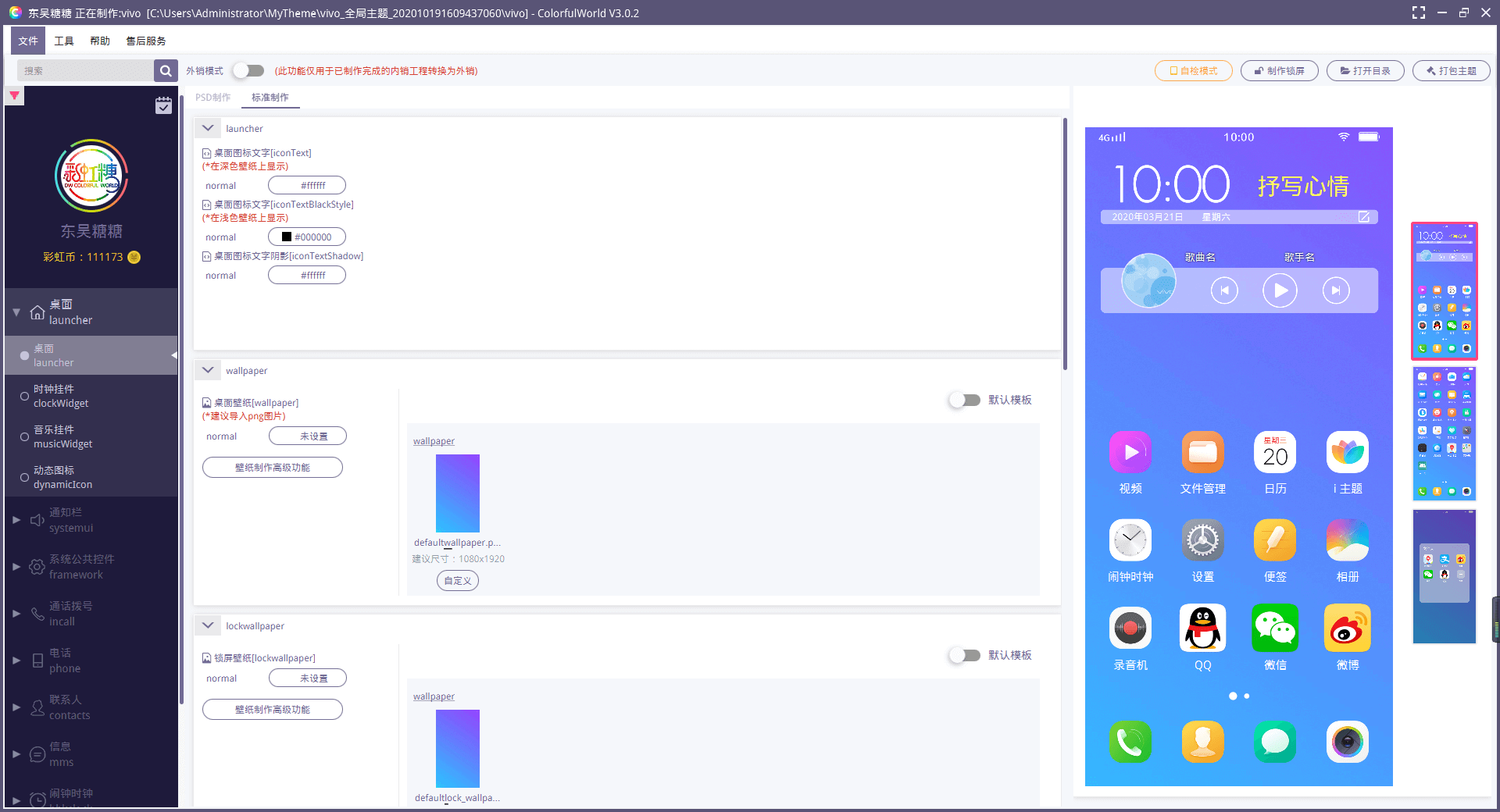Screen dimensions: 1500x812
Task: Collapse the launcher section chevron
Action: (x=208, y=128)
